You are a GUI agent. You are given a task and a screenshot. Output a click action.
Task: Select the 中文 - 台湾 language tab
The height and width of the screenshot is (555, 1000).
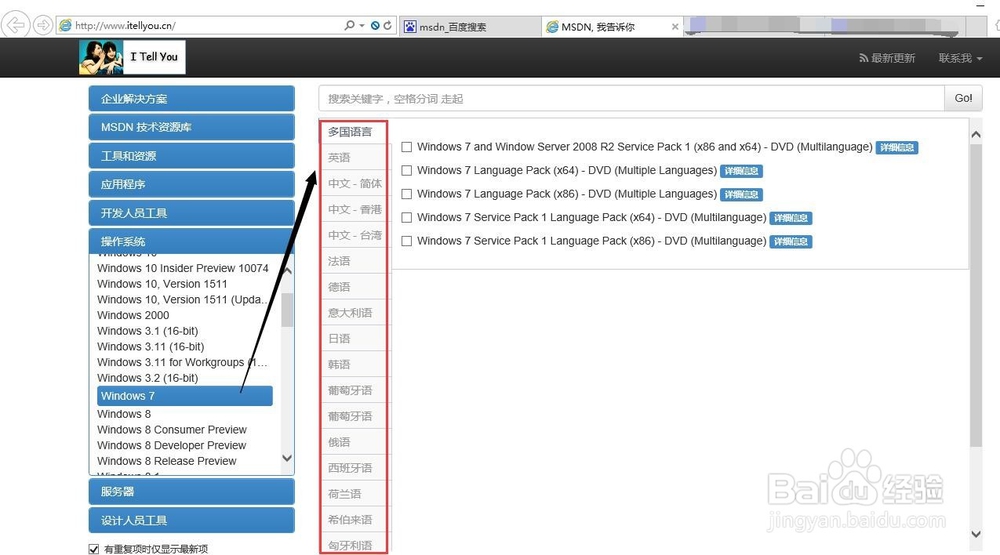(x=353, y=235)
